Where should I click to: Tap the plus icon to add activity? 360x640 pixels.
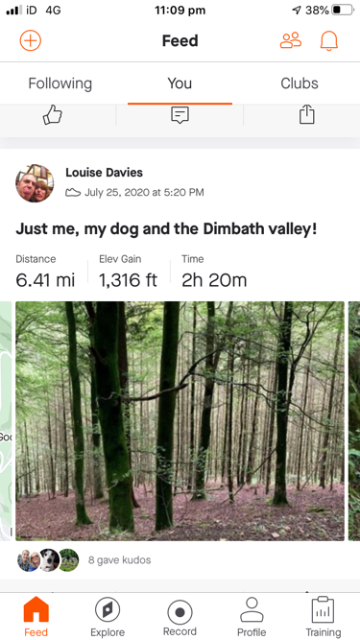pos(31,40)
